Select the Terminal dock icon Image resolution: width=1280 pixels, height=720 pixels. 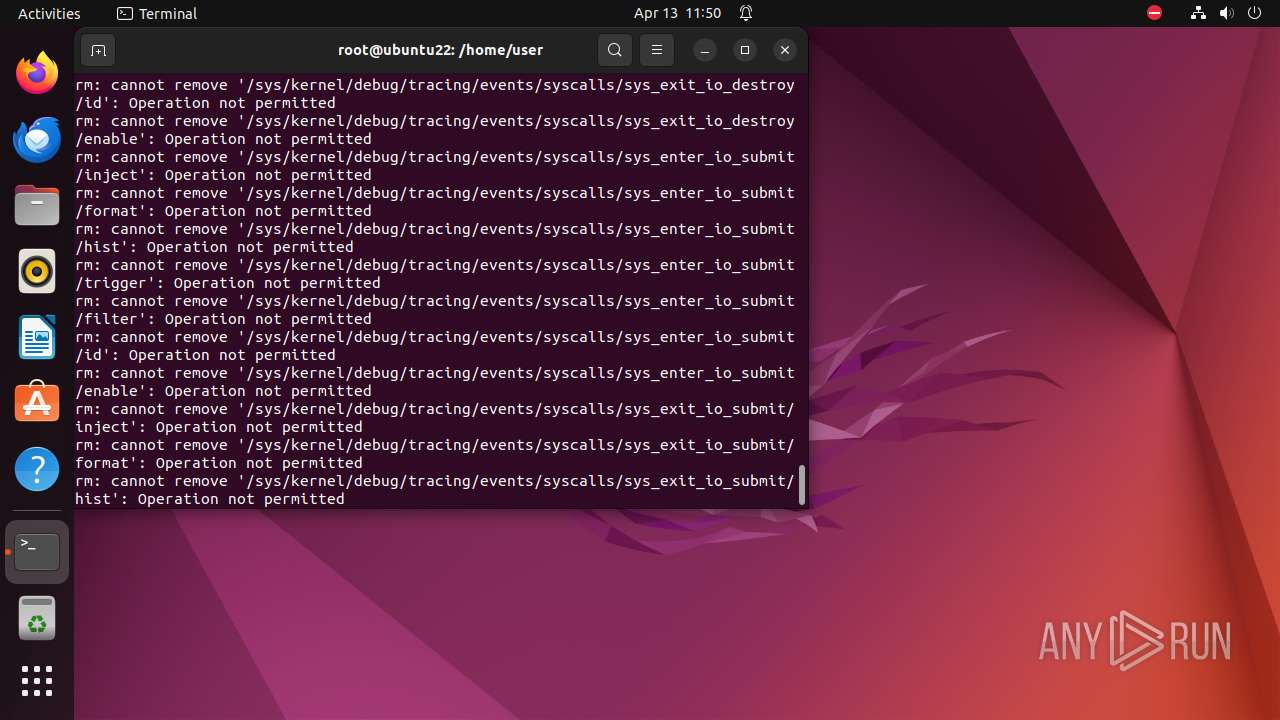tap(37, 551)
